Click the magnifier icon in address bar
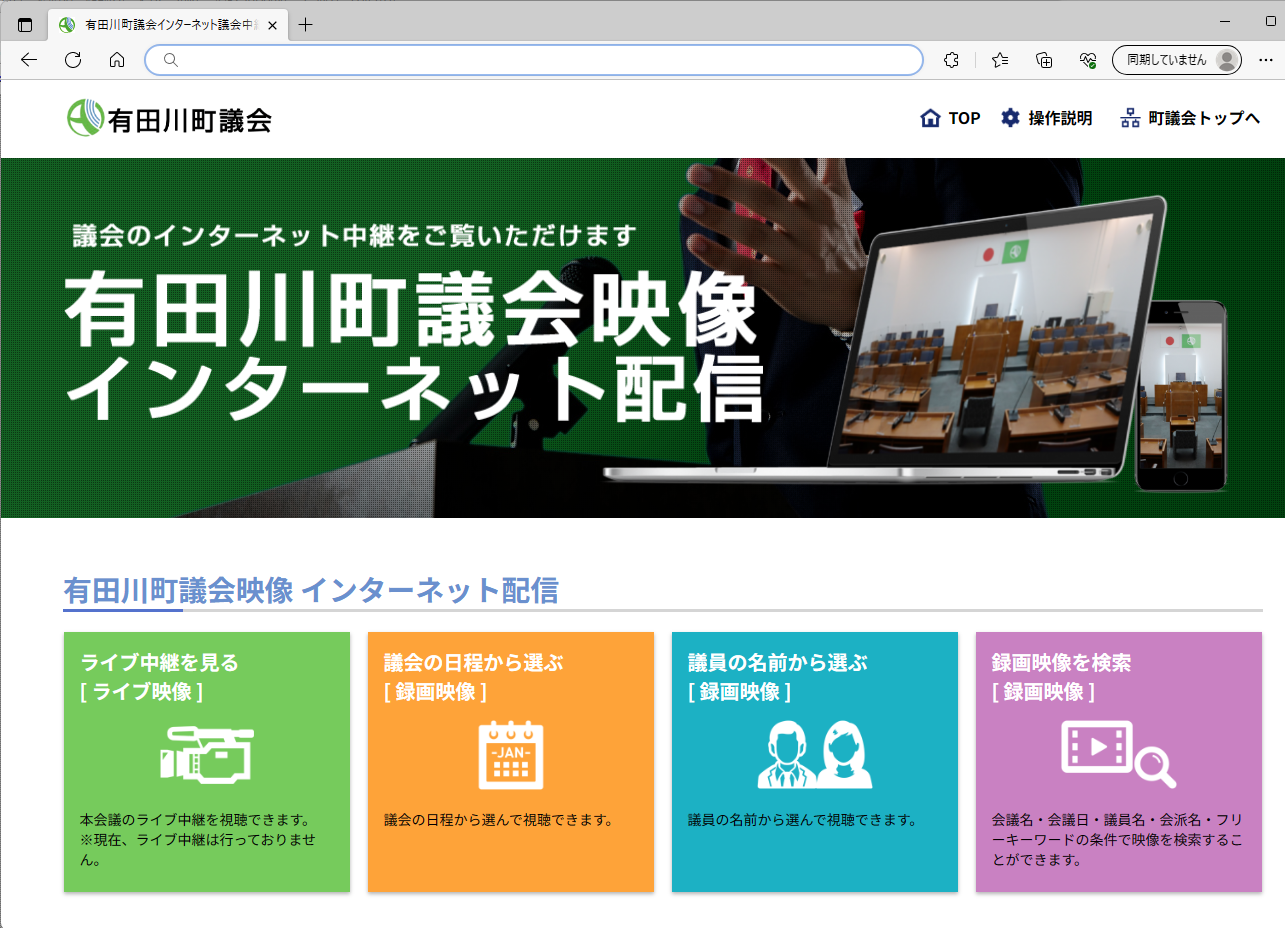The image size is (1285, 928). pos(171,60)
